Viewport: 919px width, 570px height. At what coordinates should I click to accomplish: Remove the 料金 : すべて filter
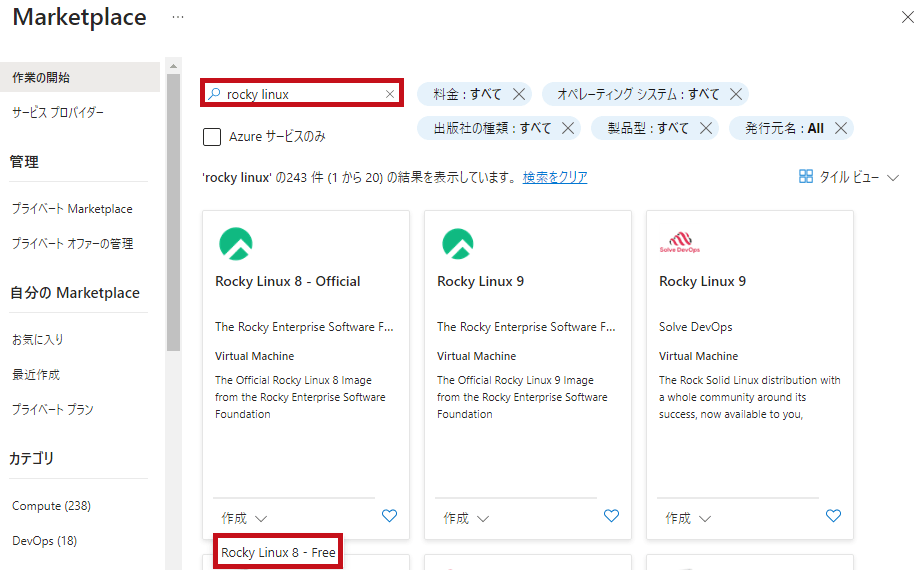519,94
